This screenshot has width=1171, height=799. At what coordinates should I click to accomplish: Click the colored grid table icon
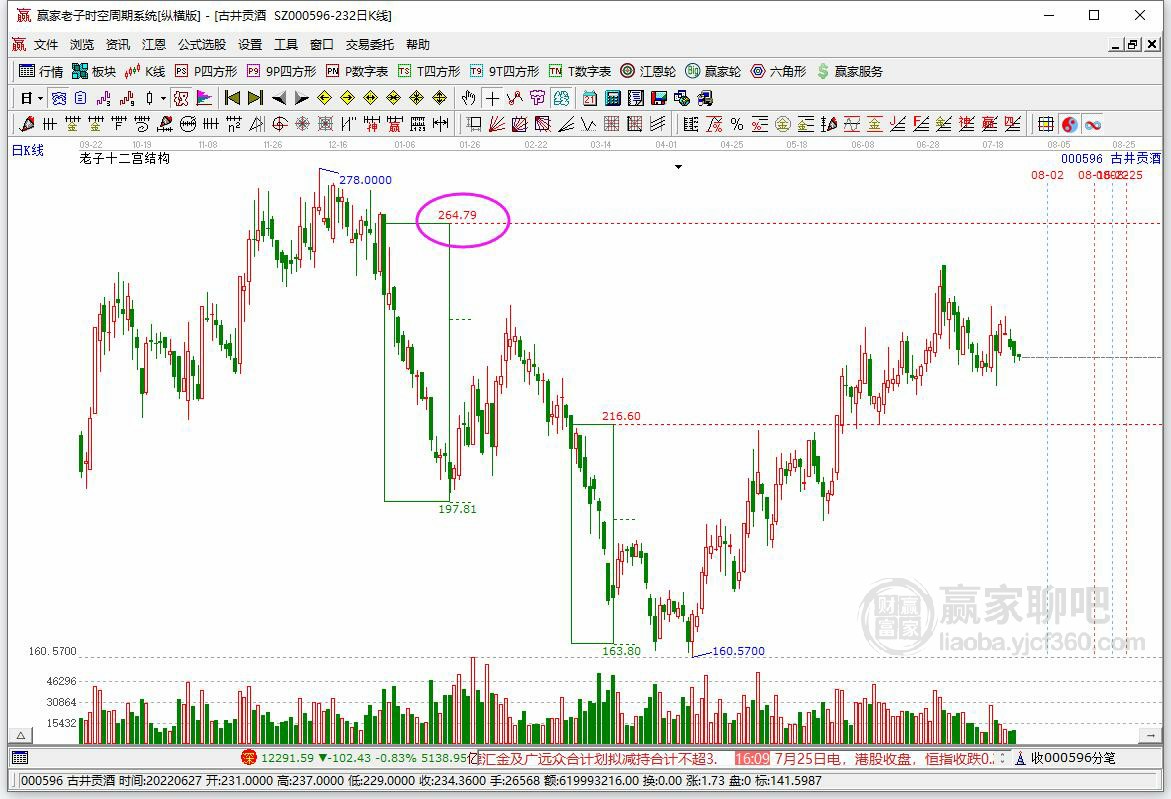point(1046,124)
